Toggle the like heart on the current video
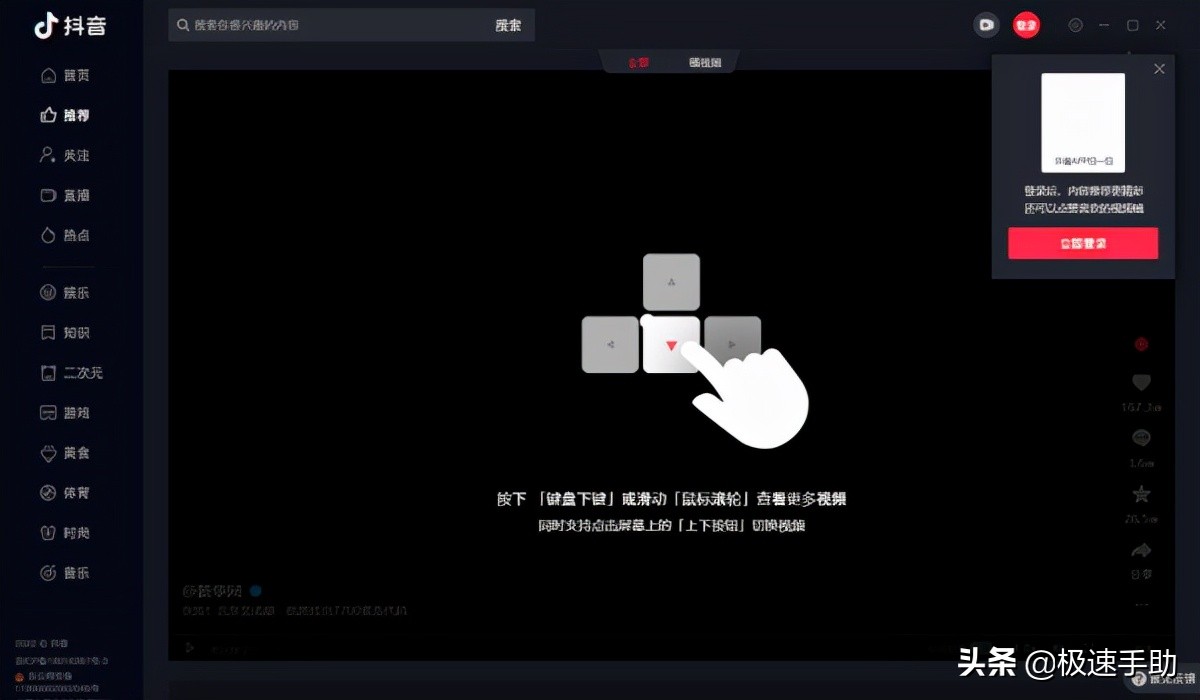The height and width of the screenshot is (700, 1200). [x=1141, y=382]
